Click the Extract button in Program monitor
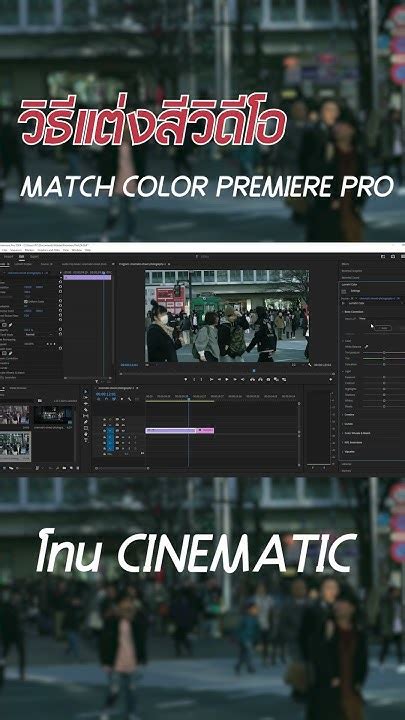The height and width of the screenshot is (720, 405). tap(260, 379)
